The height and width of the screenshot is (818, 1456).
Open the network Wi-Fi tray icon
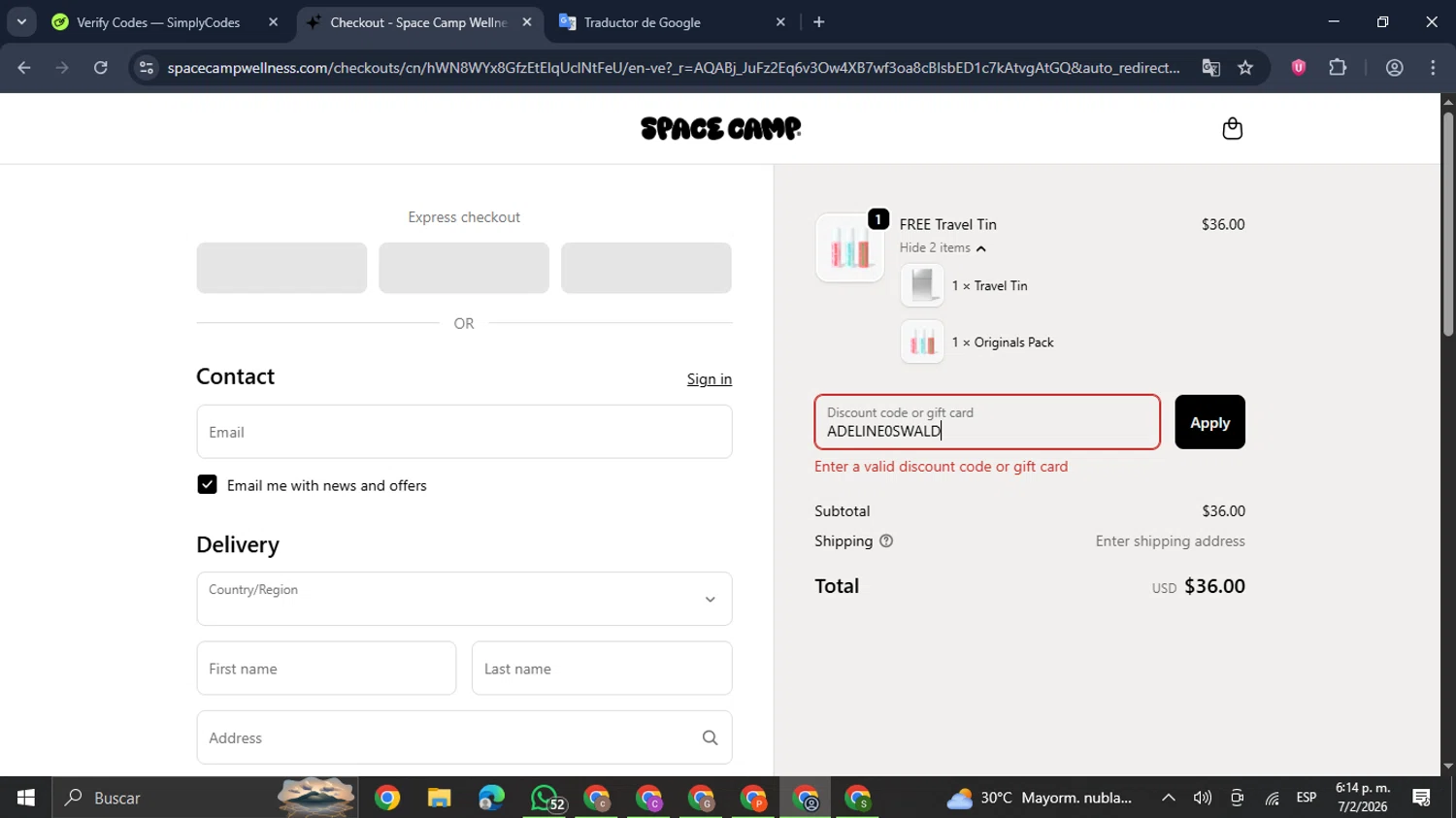tap(1272, 798)
